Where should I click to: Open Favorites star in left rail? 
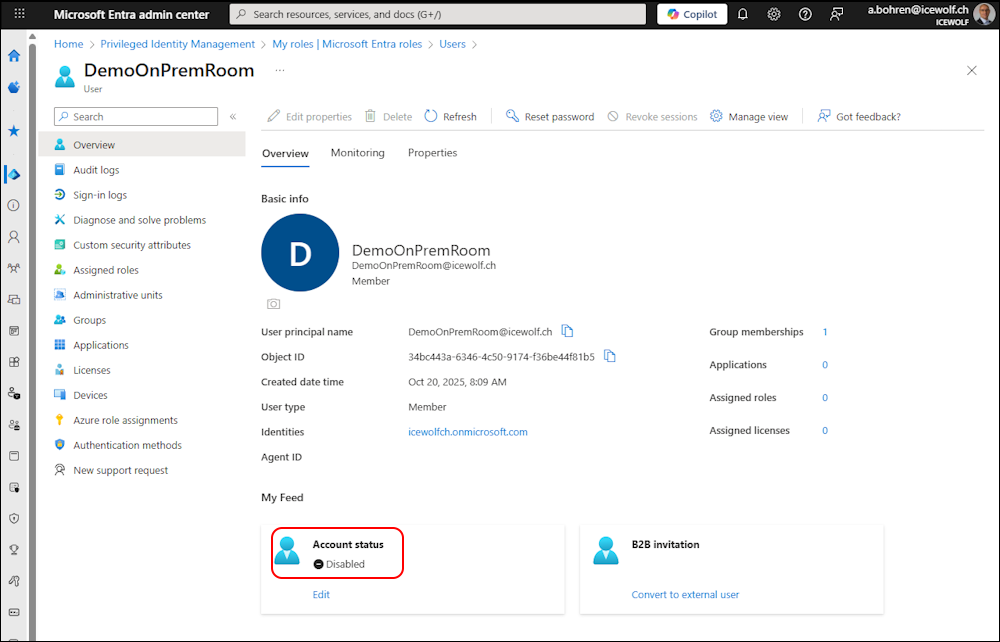pyautogui.click(x=14, y=131)
